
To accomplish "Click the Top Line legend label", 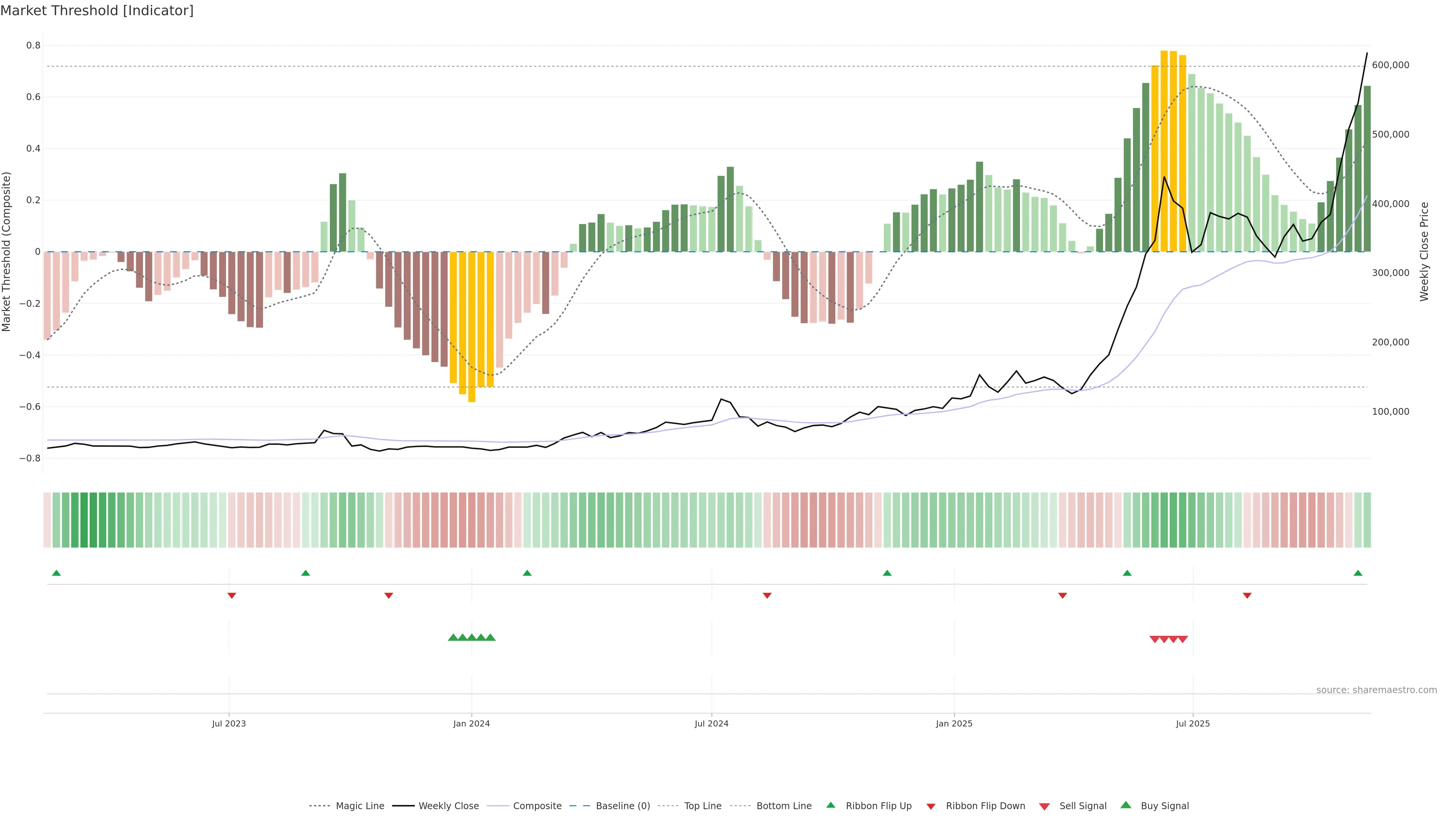I will click(x=703, y=806).
